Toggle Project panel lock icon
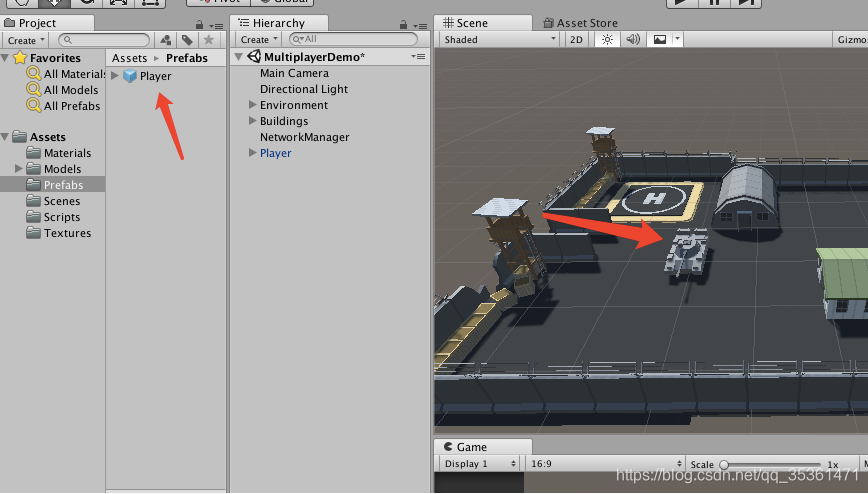Screen dimensions: 868x494 pyautogui.click(x=199, y=25)
